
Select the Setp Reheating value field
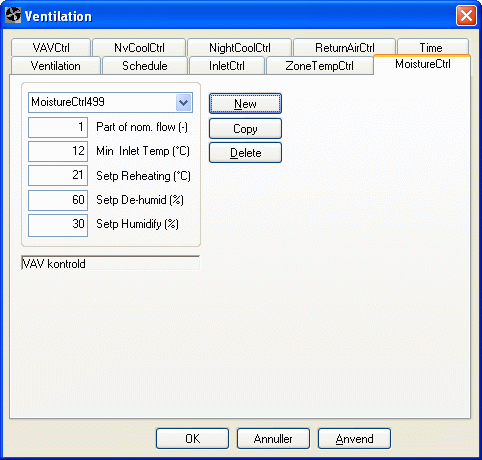pos(58,175)
